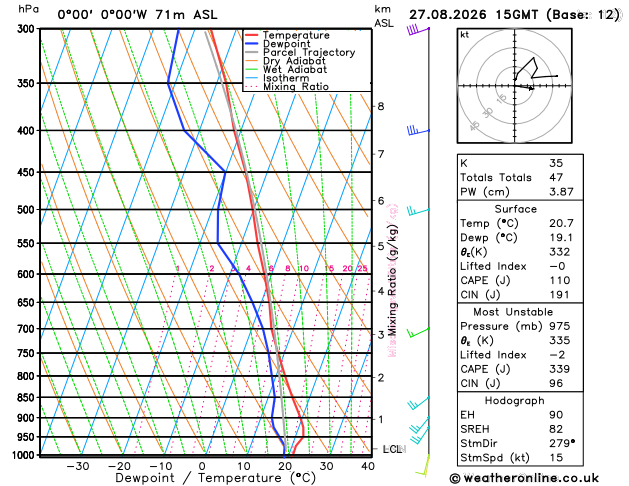Click the 300 pressure level label

pos(28,29)
